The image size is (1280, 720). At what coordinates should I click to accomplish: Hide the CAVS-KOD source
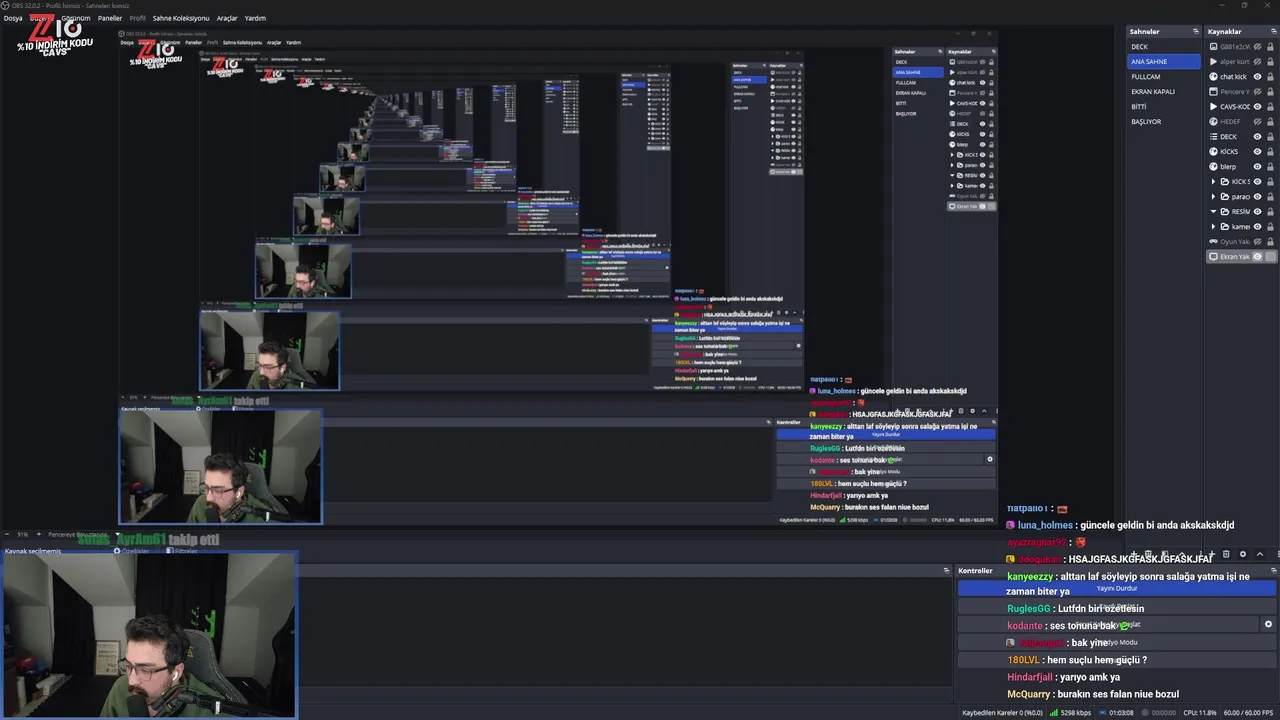pos(1258,107)
